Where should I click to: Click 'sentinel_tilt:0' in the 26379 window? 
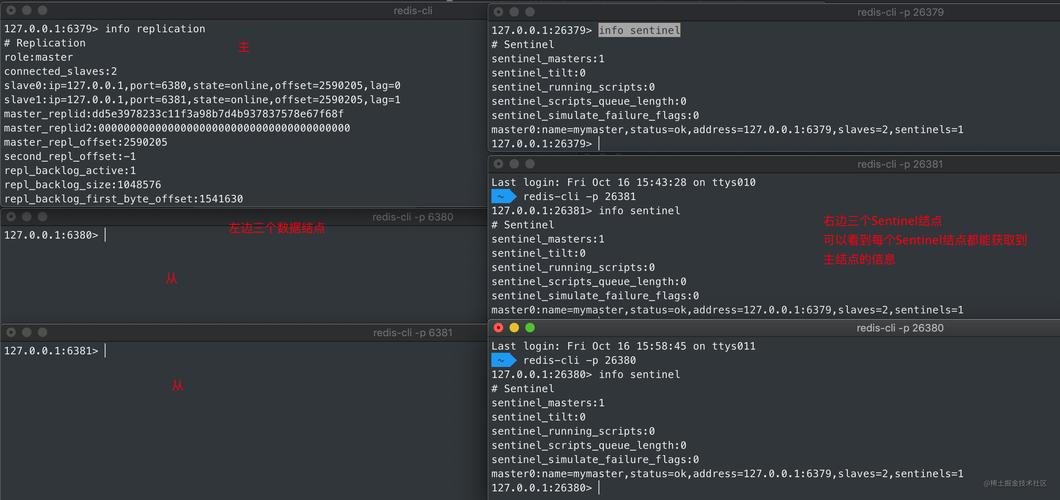pyautogui.click(x=538, y=73)
